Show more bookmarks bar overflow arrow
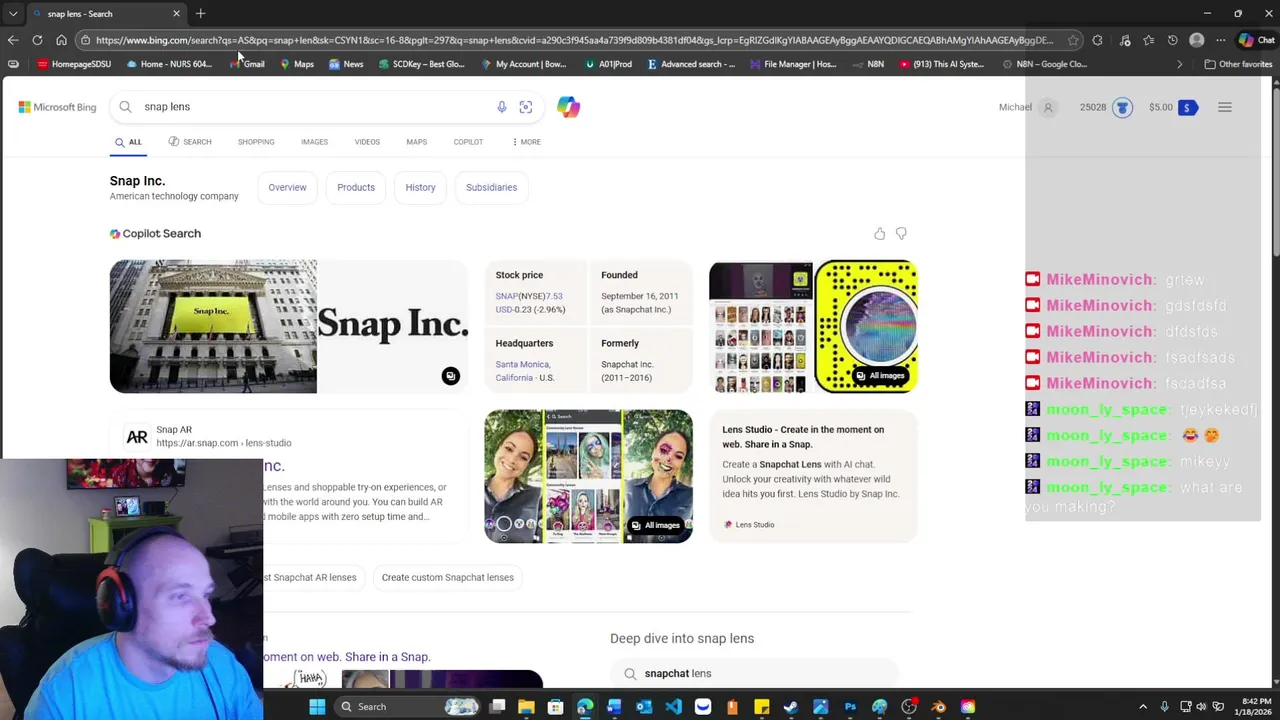This screenshot has height=720, width=1280. point(1179,64)
